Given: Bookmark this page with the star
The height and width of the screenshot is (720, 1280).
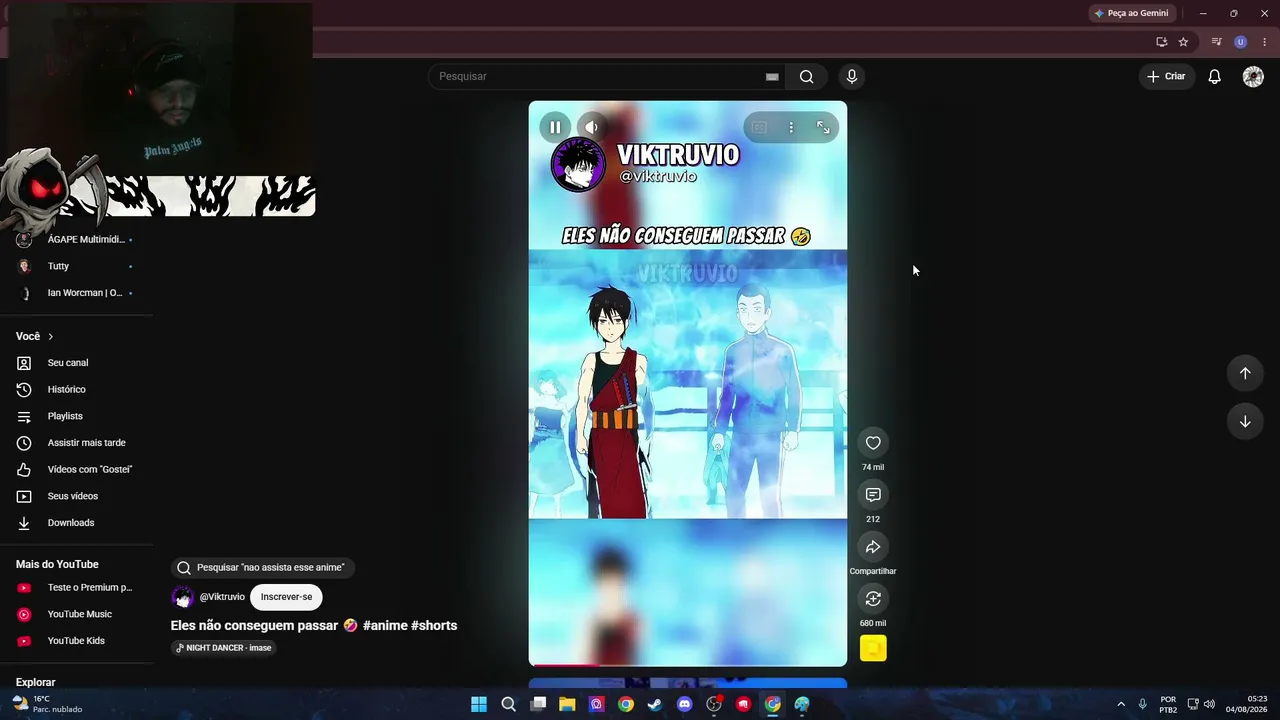Looking at the screenshot, I should click(x=1183, y=42).
